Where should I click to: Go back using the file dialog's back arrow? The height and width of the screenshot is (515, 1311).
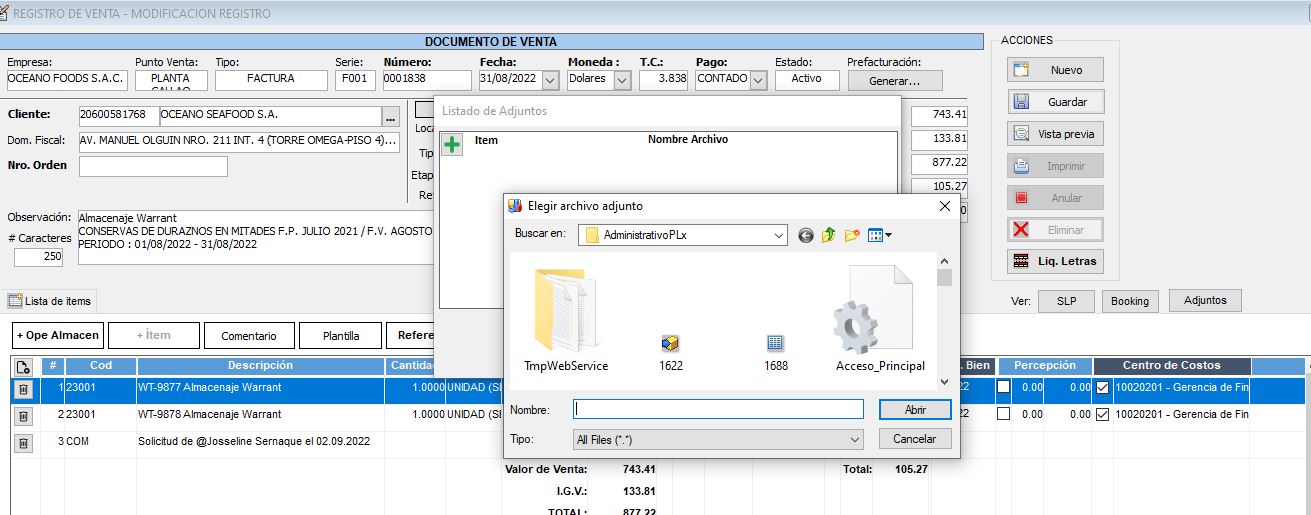(806, 236)
